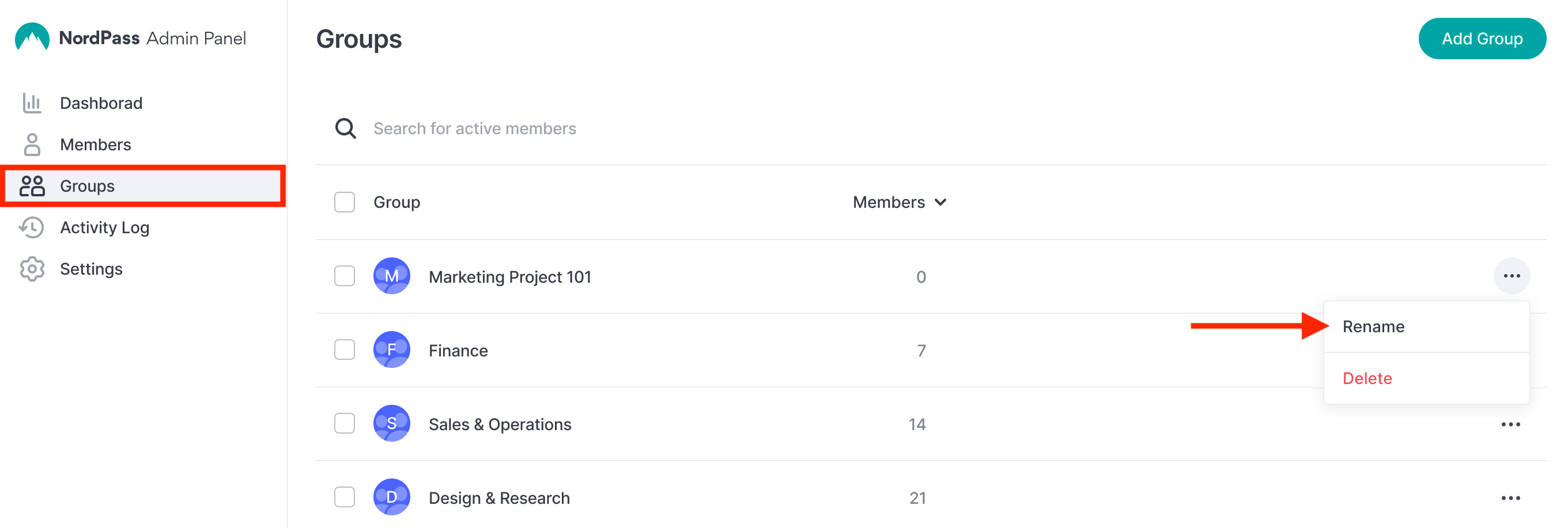This screenshot has width=1568, height=528.
Task: Click the Design & Research avatar
Action: pos(391,497)
